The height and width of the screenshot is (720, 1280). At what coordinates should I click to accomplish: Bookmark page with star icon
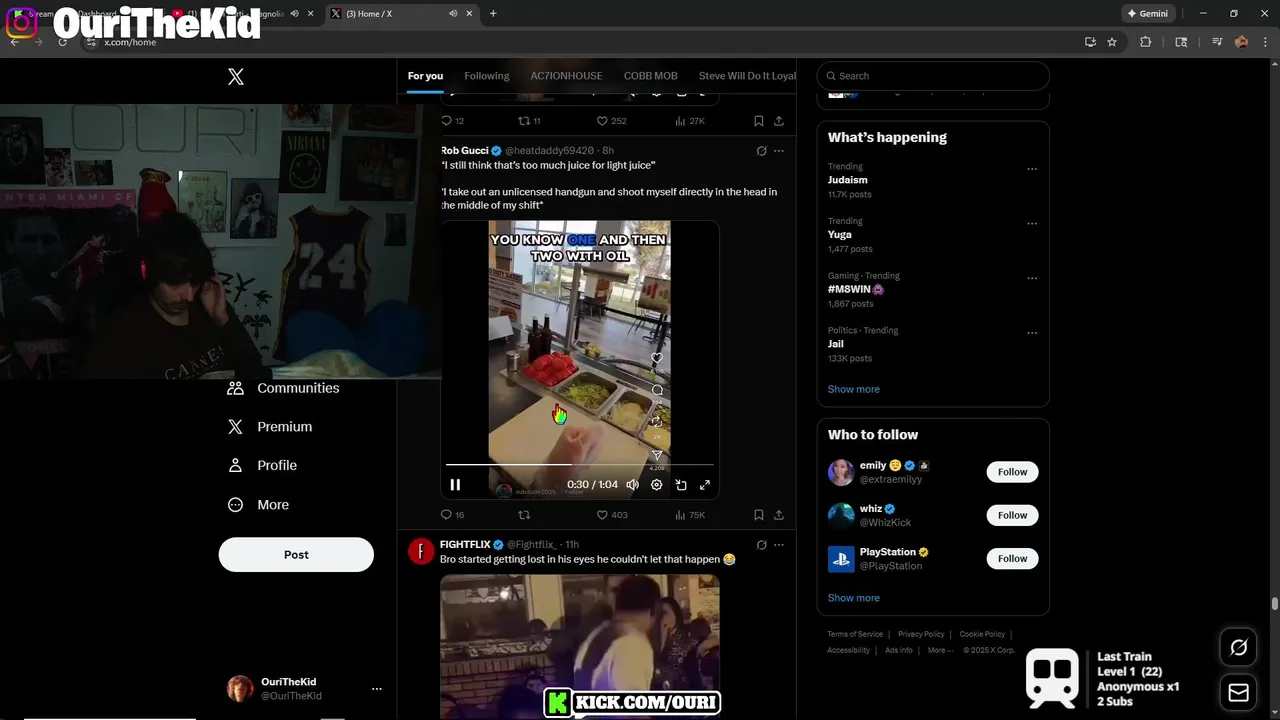coord(1112,42)
